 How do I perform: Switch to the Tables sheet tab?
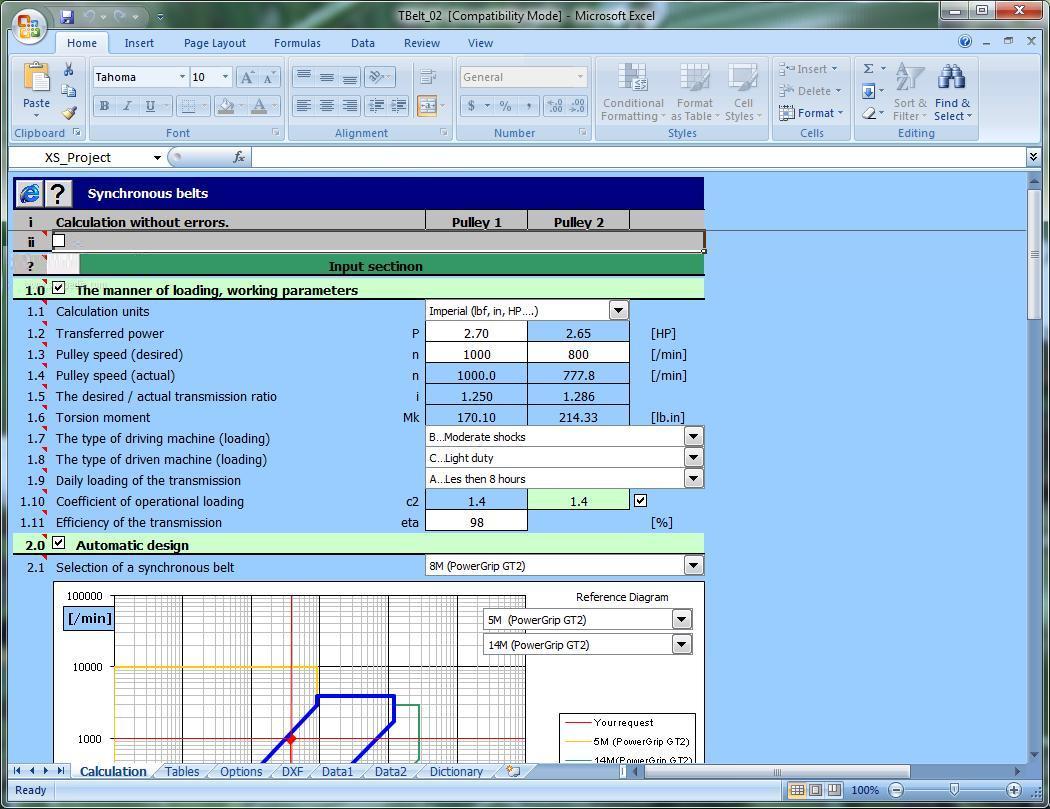pos(182,771)
